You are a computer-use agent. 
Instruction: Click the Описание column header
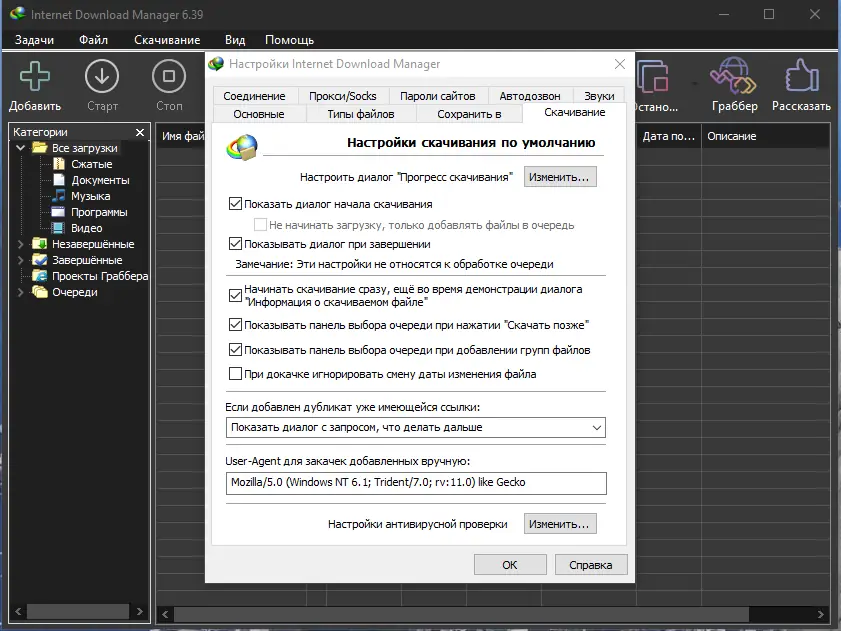[765, 136]
